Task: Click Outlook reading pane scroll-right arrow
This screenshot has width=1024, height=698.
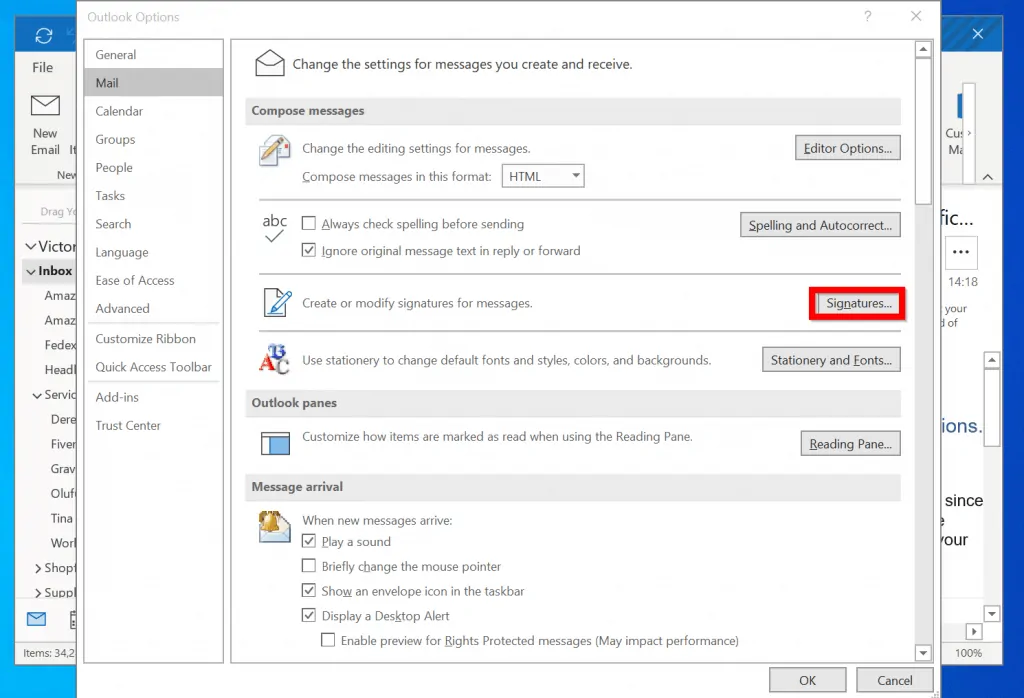Action: 974,631
